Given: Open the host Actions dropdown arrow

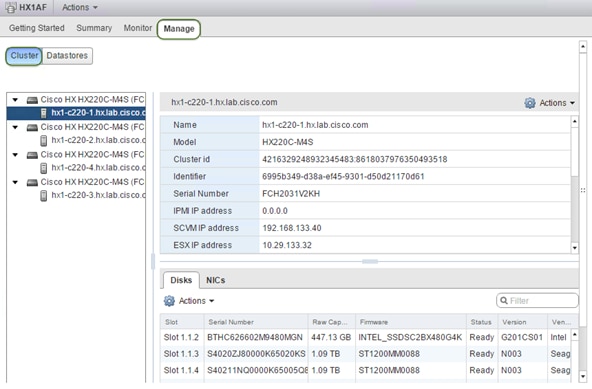Looking at the screenshot, I should 572,103.
